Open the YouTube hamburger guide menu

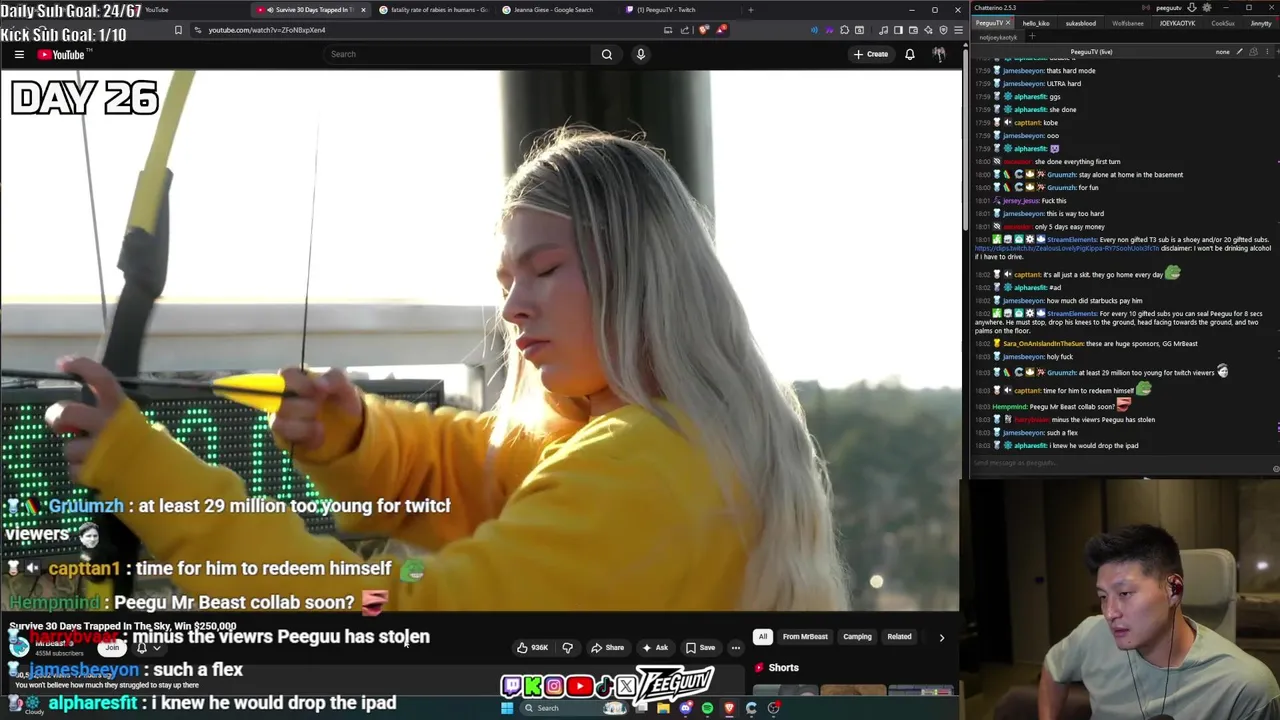click(19, 54)
